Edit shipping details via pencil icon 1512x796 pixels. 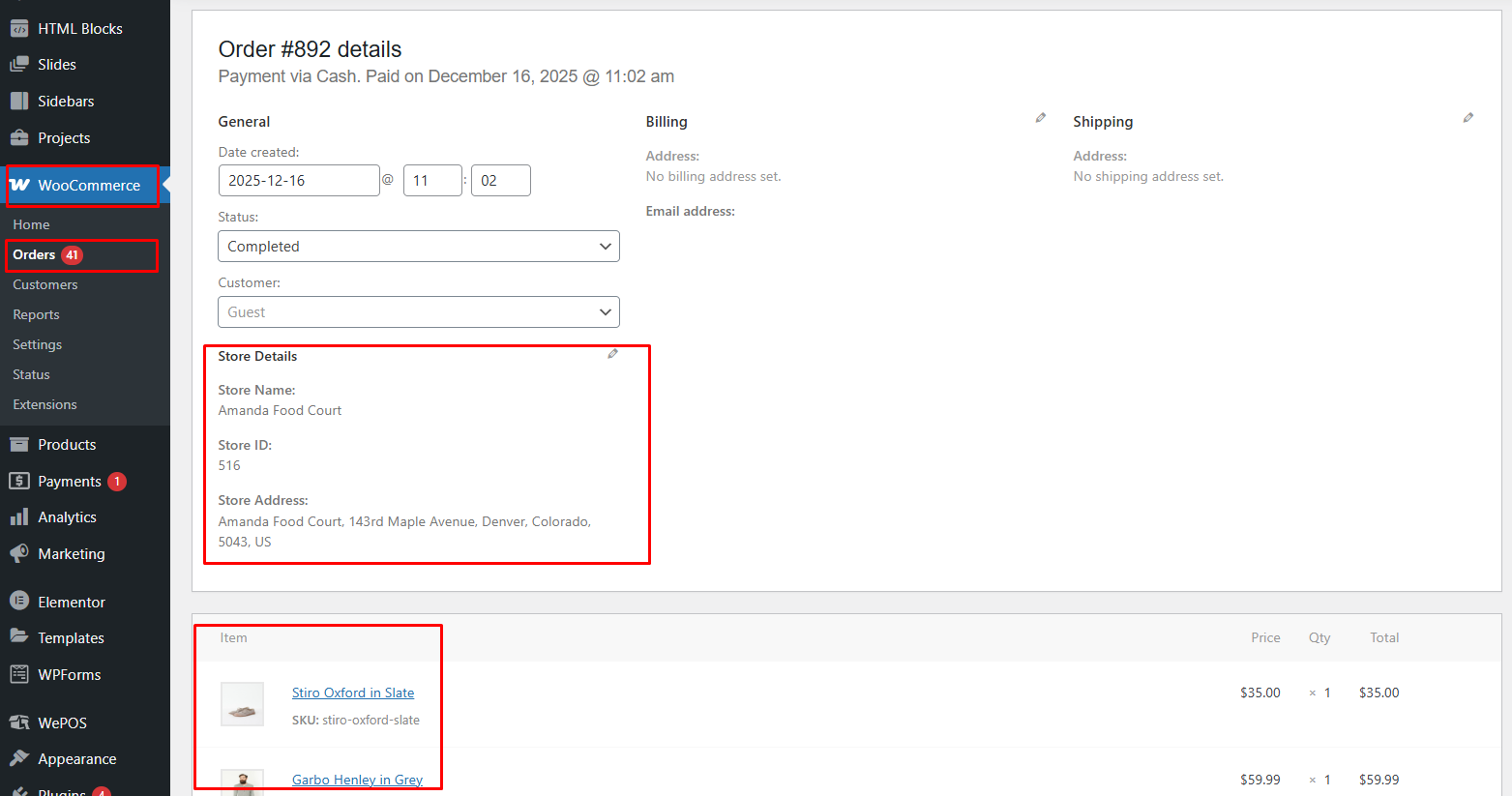pos(1468,118)
